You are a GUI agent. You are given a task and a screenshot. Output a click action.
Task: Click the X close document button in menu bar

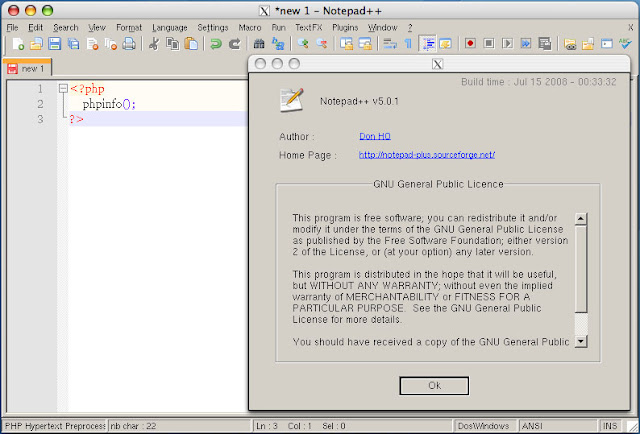click(631, 27)
